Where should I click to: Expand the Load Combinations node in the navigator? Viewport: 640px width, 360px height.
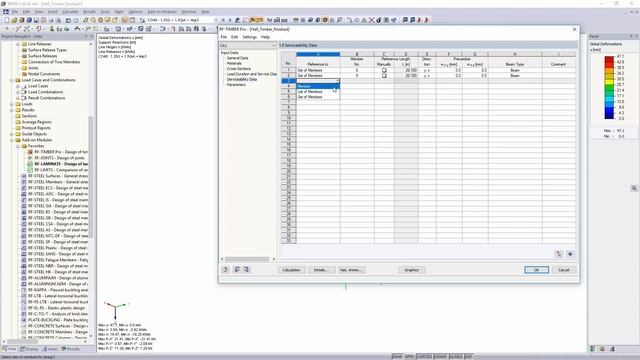pyautogui.click(x=18, y=92)
